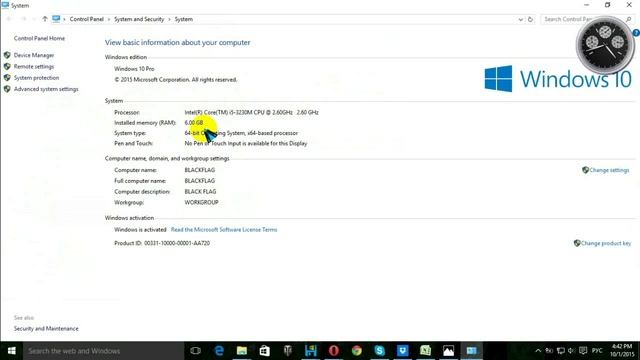Click the Remote settings shield icon
This screenshot has width=640, height=360.
(x=7, y=66)
